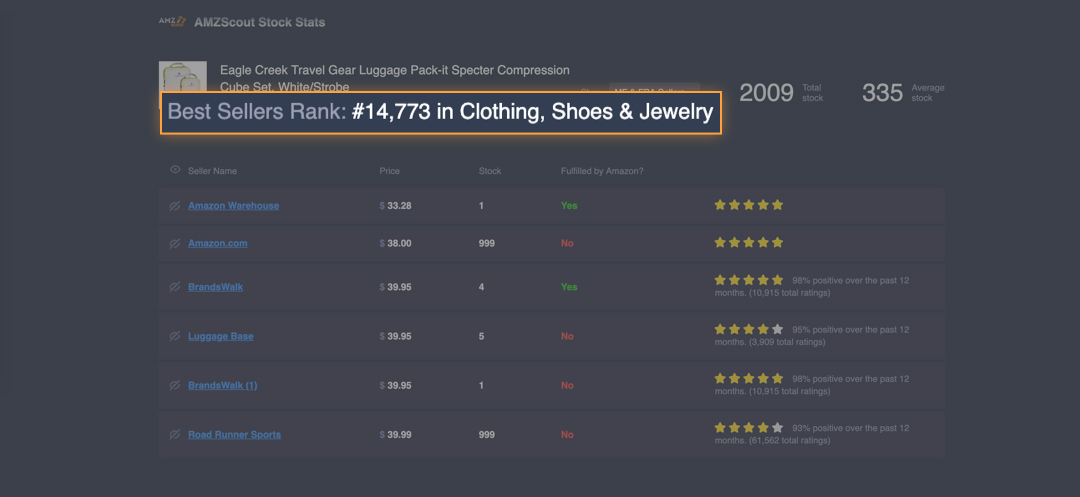This screenshot has height=497, width=1080.
Task: Click the 'Yes' fulfilled value for BrandsWalk row
Action: (x=569, y=287)
